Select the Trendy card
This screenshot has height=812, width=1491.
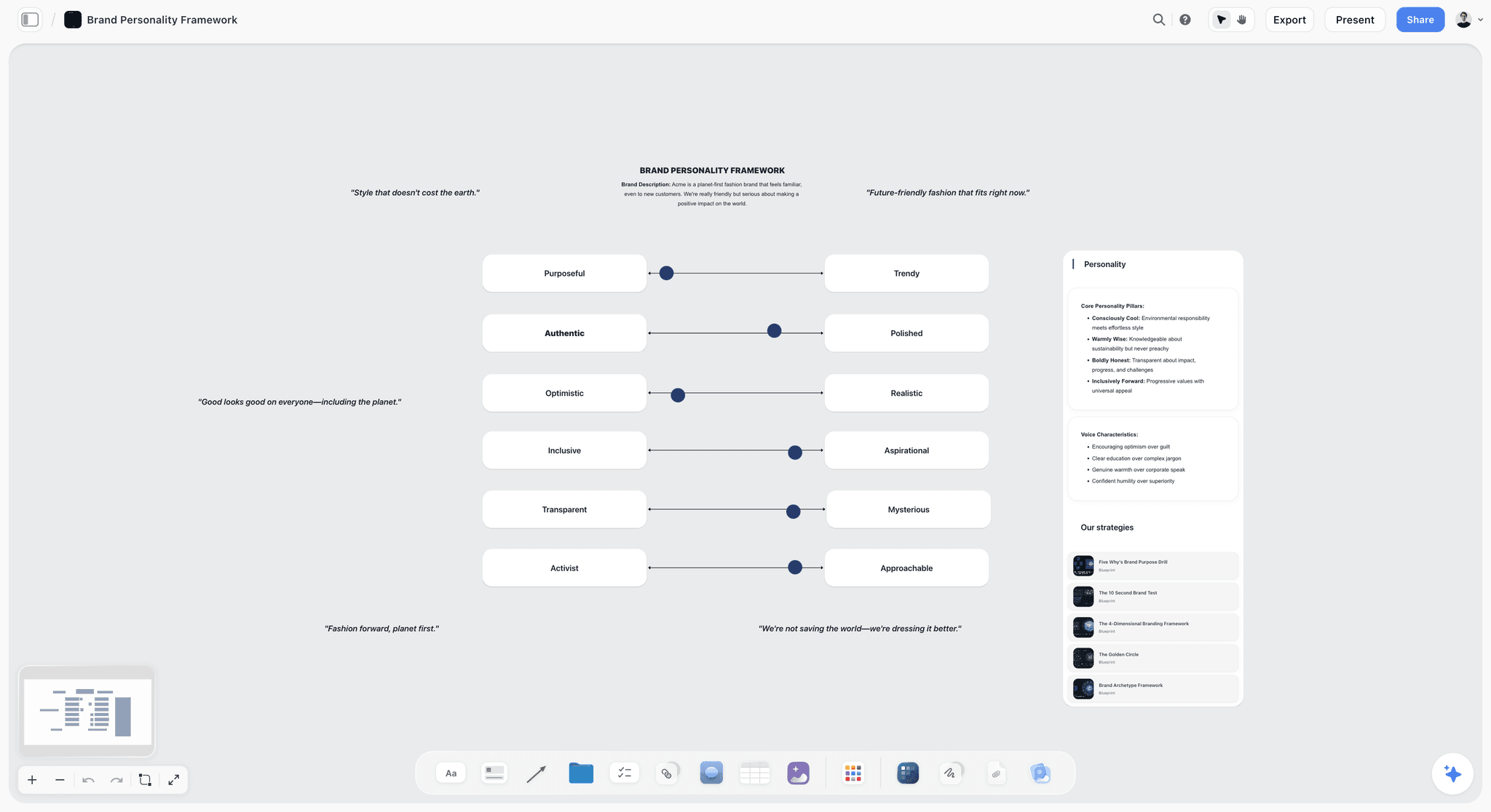(906, 274)
